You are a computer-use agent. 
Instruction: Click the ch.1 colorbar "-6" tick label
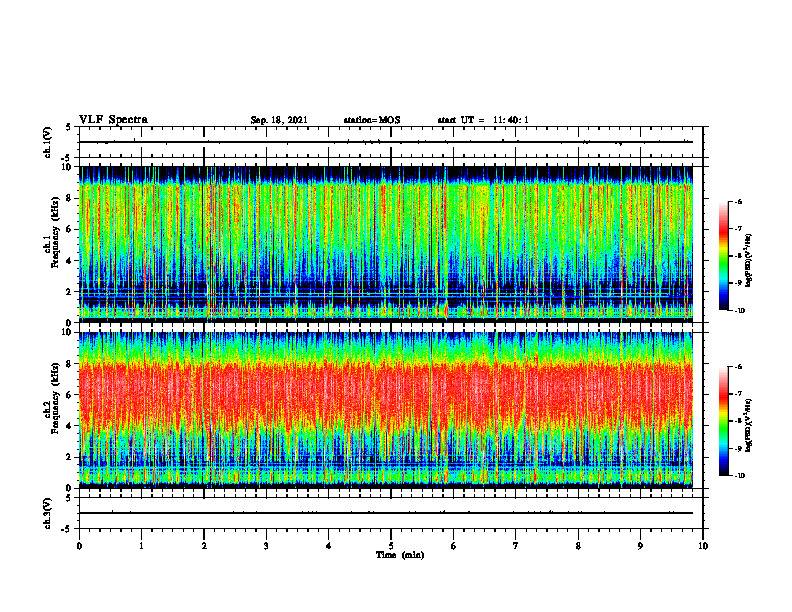[739, 201]
